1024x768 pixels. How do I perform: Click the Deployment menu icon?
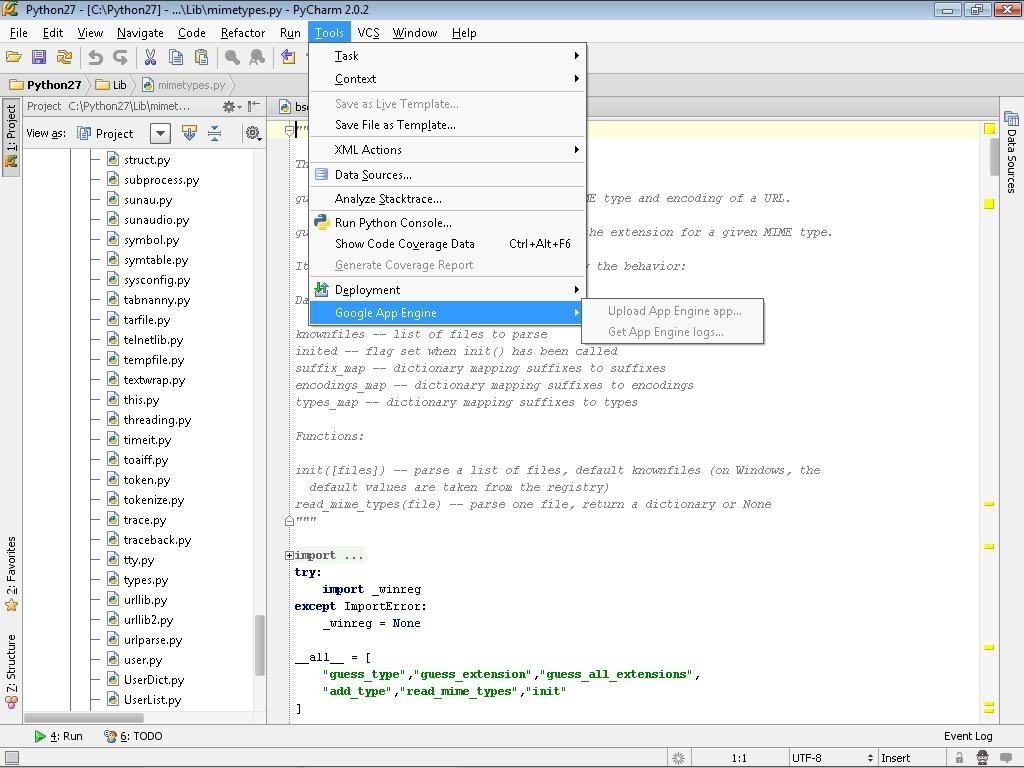click(x=321, y=289)
